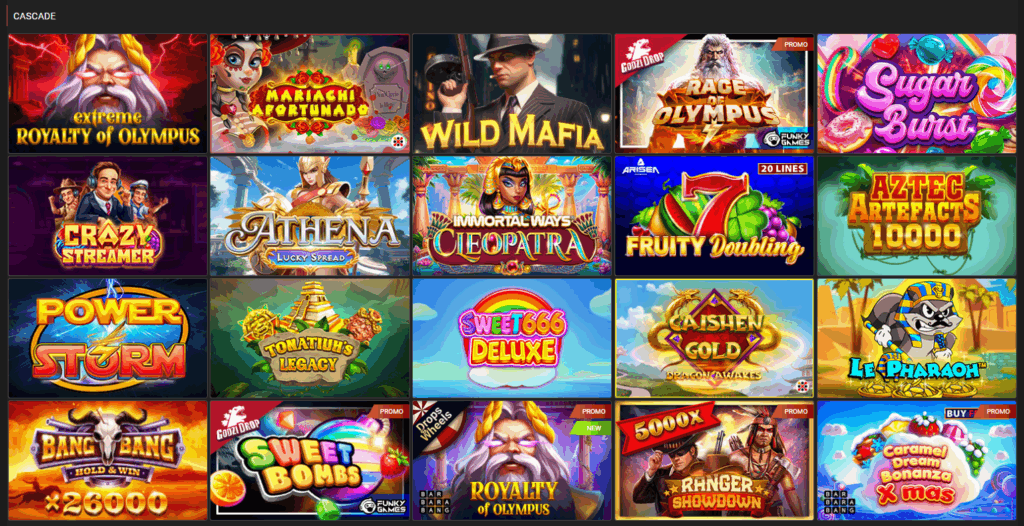1024x526 pixels.
Task: Open the Wild Mafia game thumbnail
Action: pyautogui.click(x=512, y=93)
